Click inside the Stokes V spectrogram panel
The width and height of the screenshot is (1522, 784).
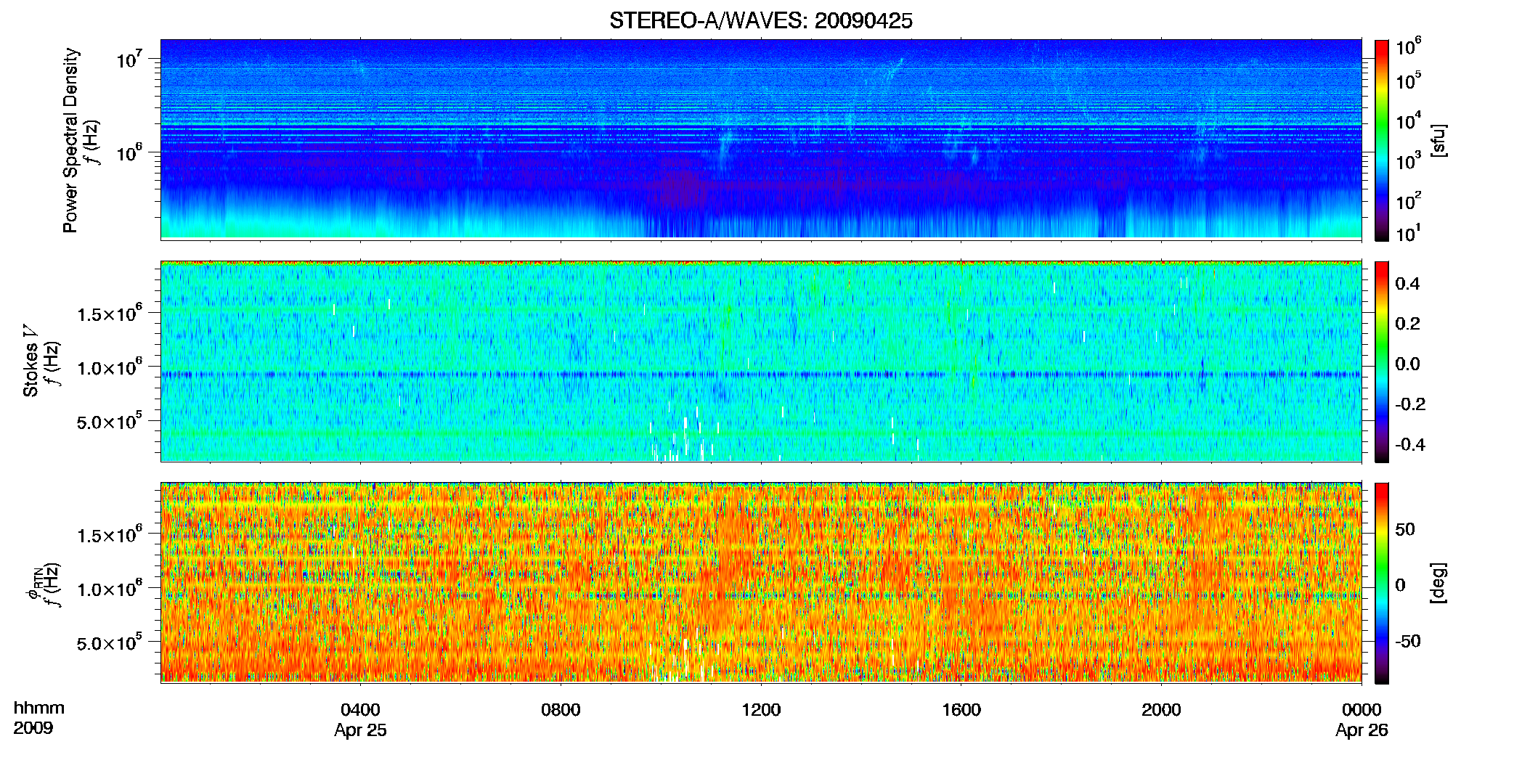(761, 362)
